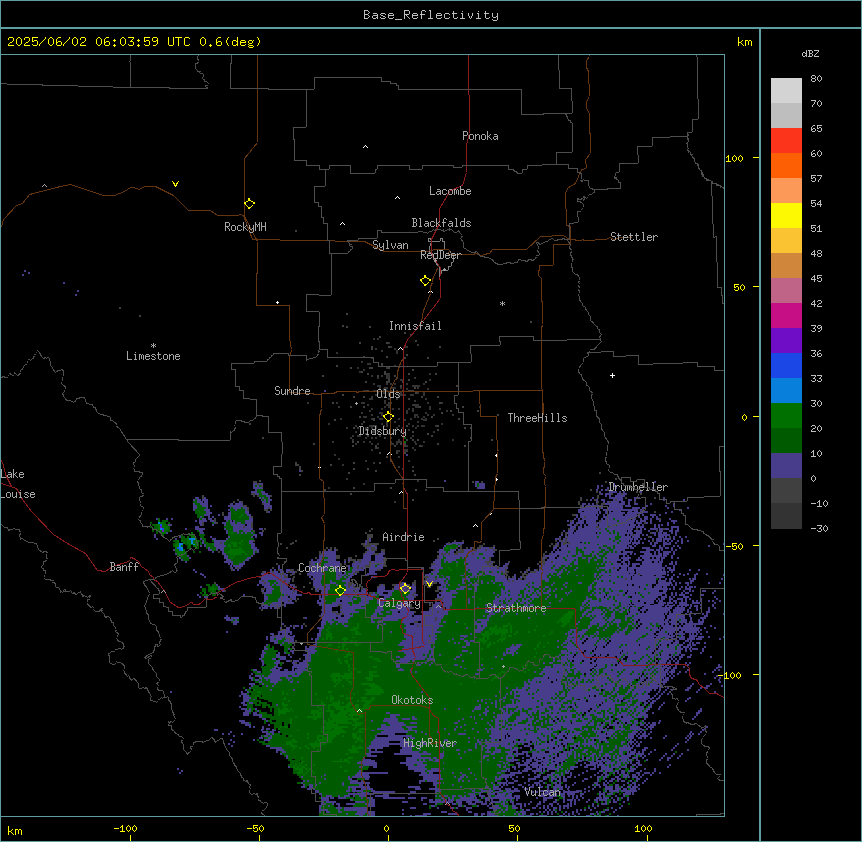
Task: Click the white asterisk above Limestone label
Action: (153, 346)
